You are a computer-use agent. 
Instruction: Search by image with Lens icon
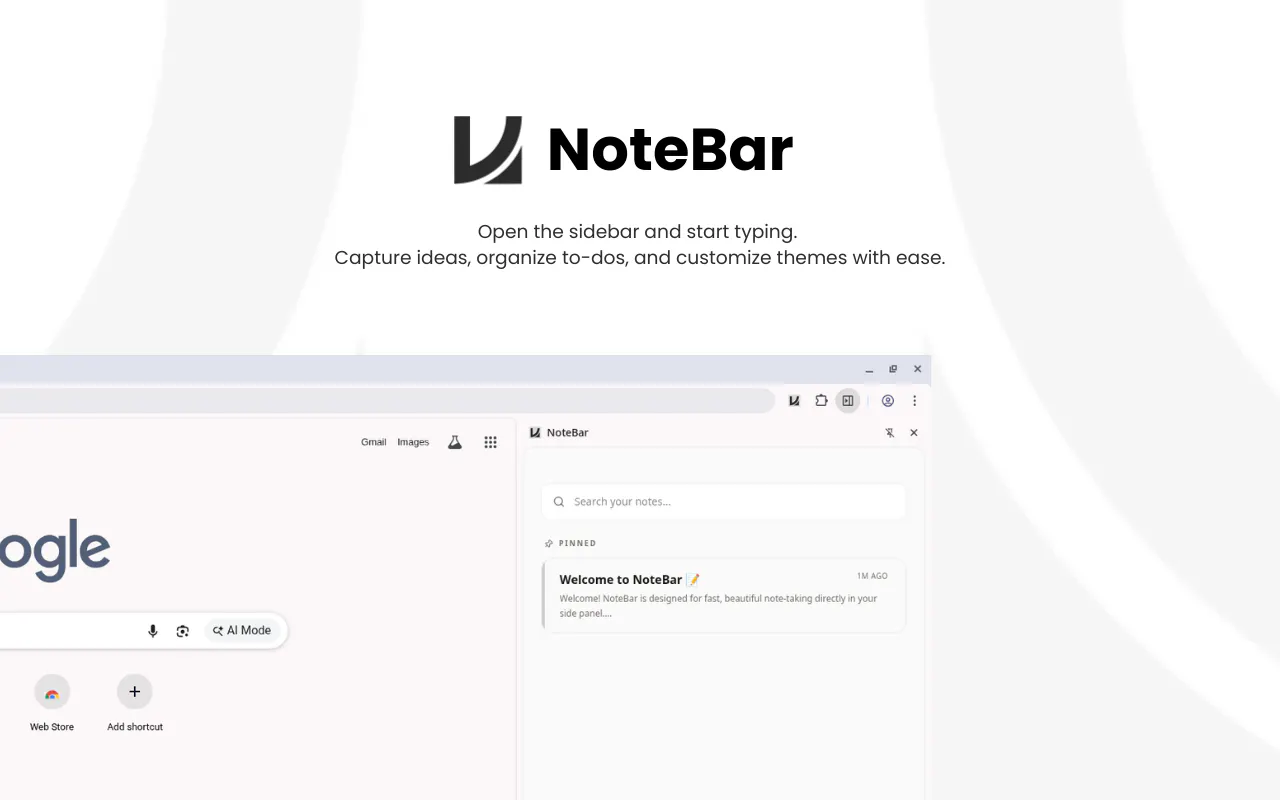coord(182,631)
